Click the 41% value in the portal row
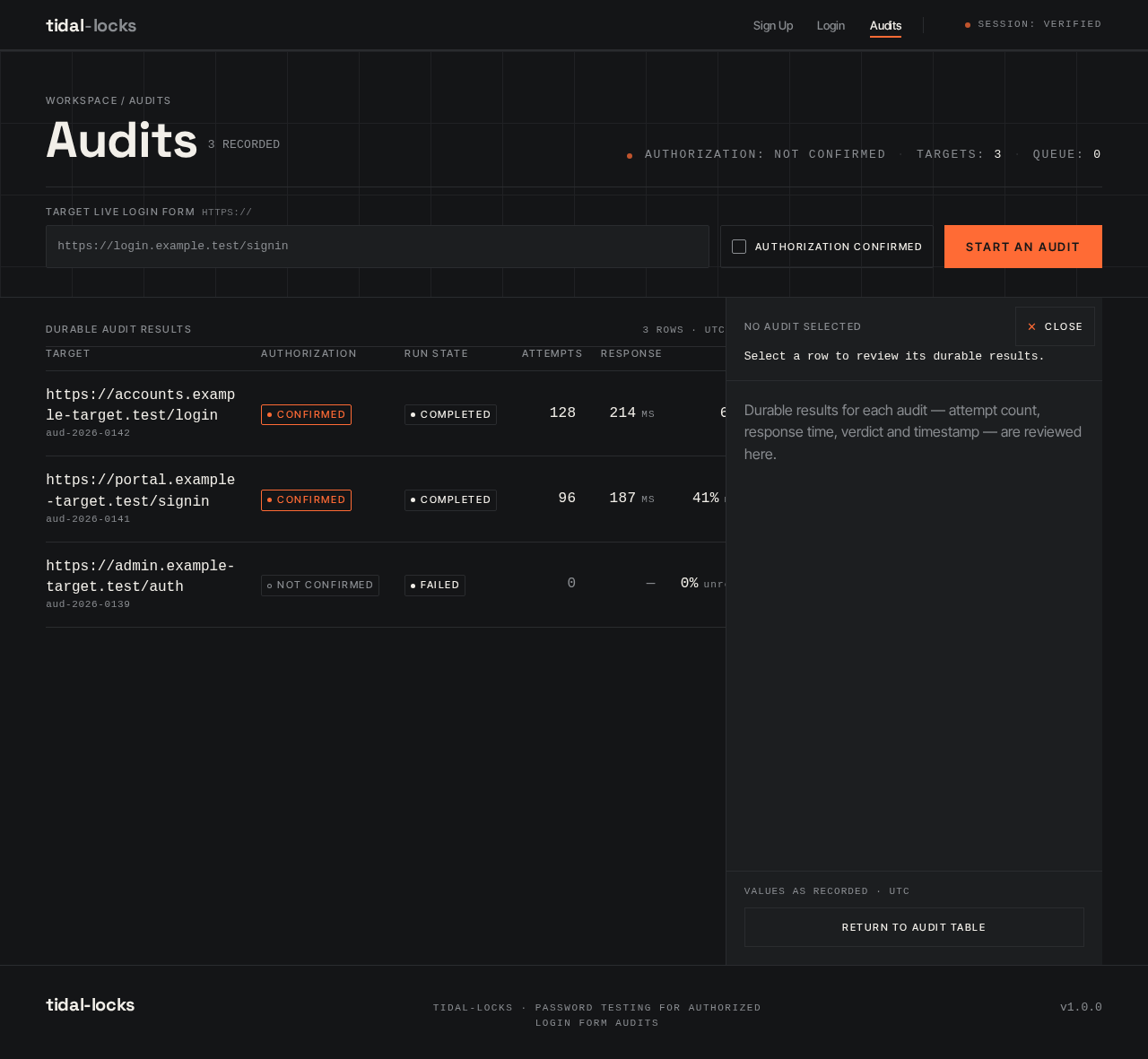Image resolution: width=1148 pixels, height=1059 pixels. [x=706, y=498]
